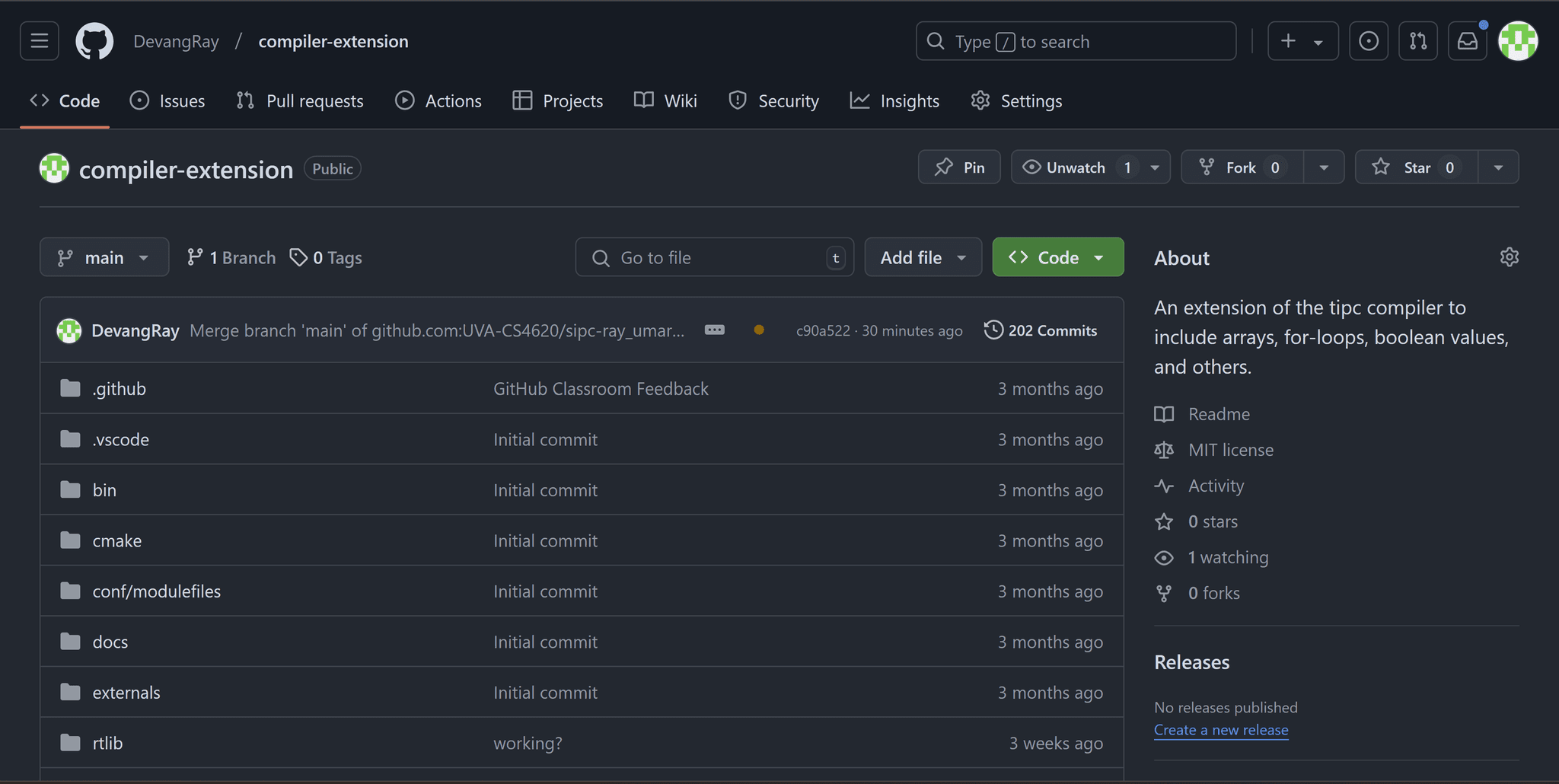Open the hamburger navigation menu
Image resolution: width=1559 pixels, height=784 pixels.
(40, 41)
